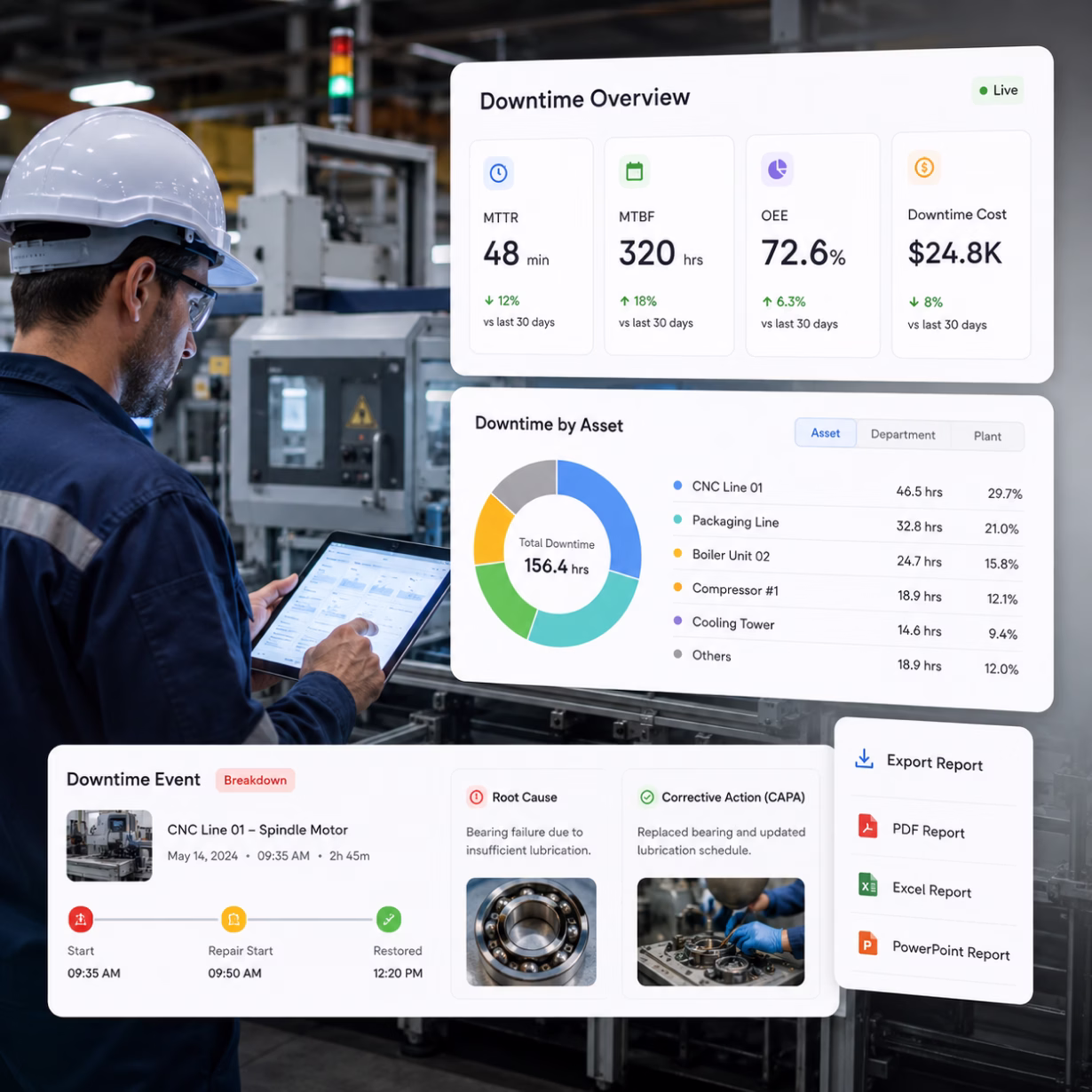Click the PDF Report file icon
This screenshot has height=1092, width=1092.
pos(867,827)
